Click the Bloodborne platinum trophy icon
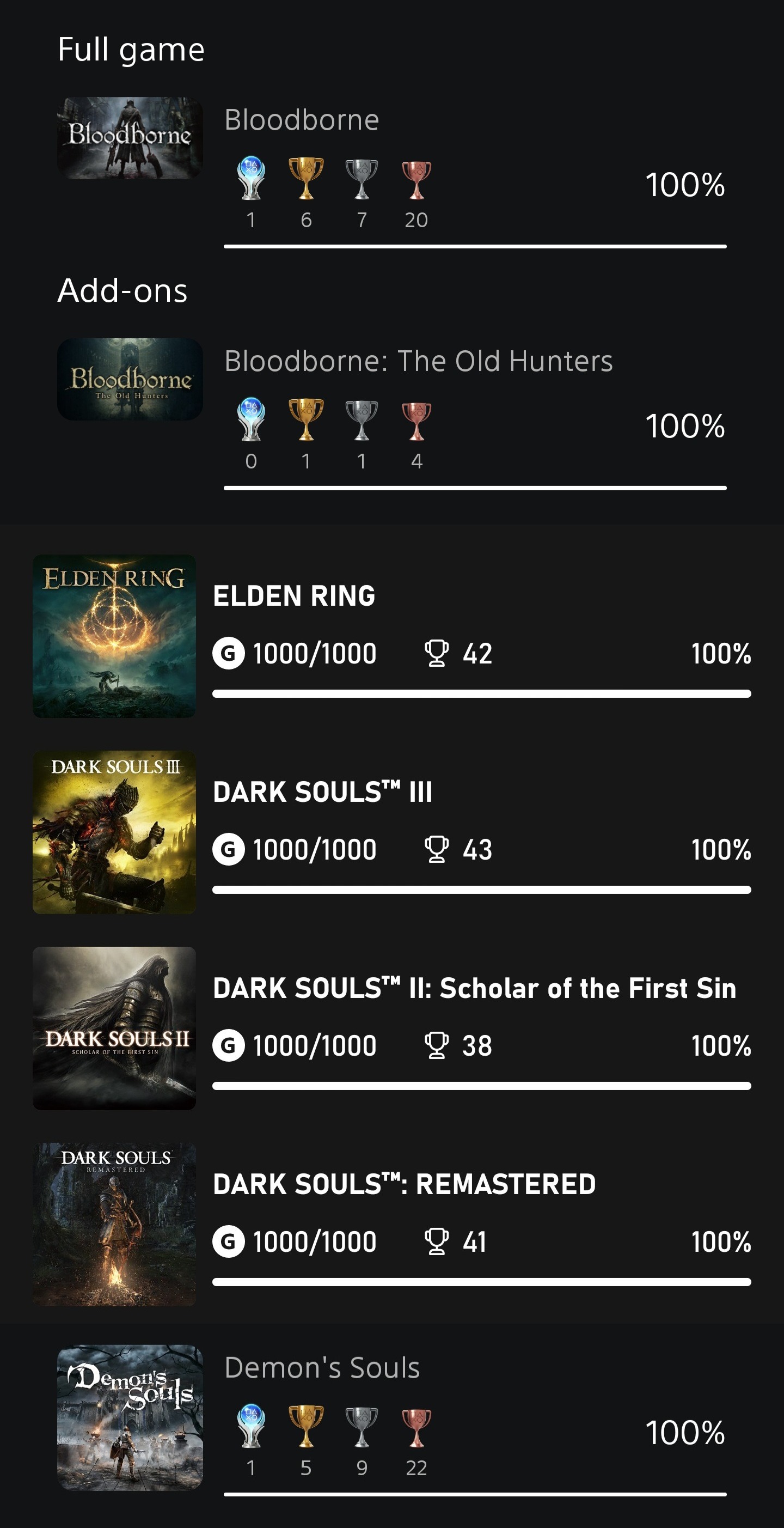This screenshot has width=784, height=1528. point(251,178)
